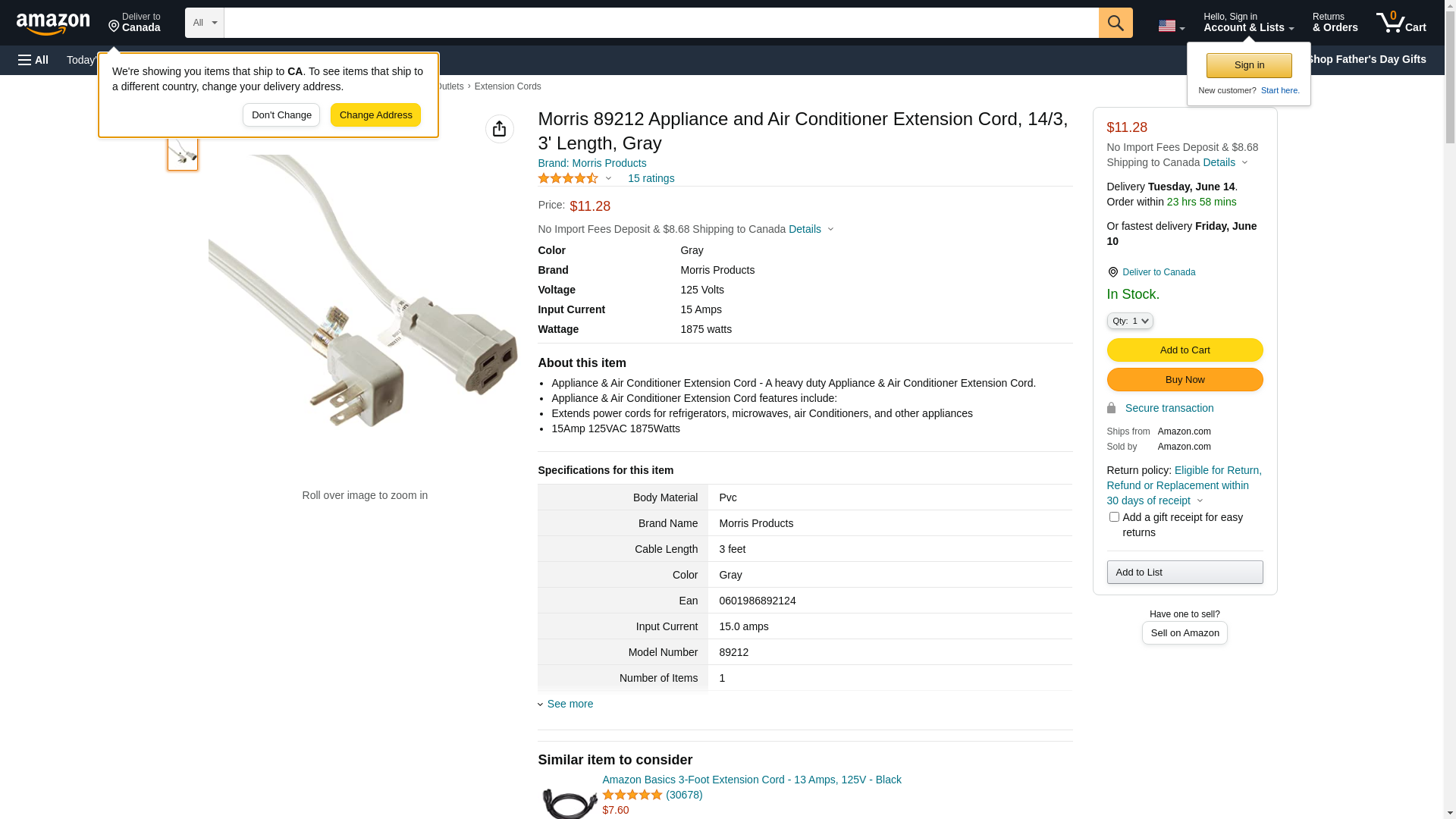Open the All hamburger menu
The image size is (1456, 819).
[33, 60]
